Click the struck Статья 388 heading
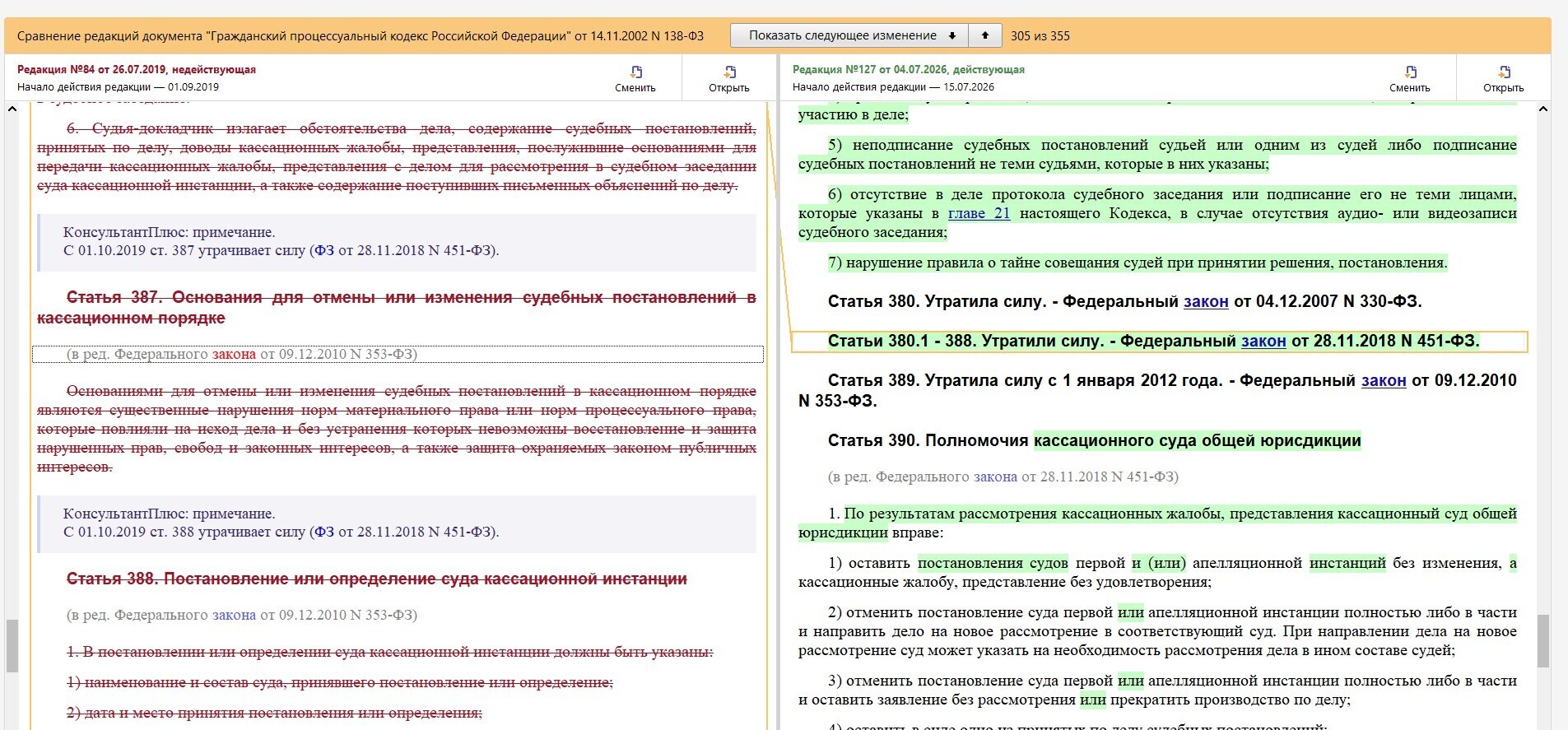1568x730 pixels. tap(377, 579)
